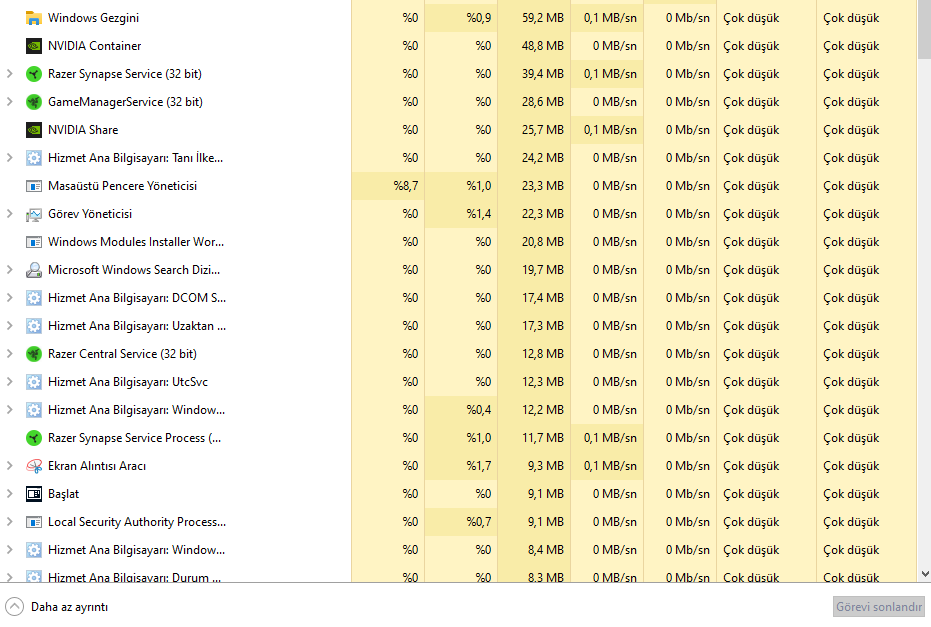Viewport: 931px width, 627px height.
Task: Click the NVIDIA Container process icon
Action: point(34,46)
